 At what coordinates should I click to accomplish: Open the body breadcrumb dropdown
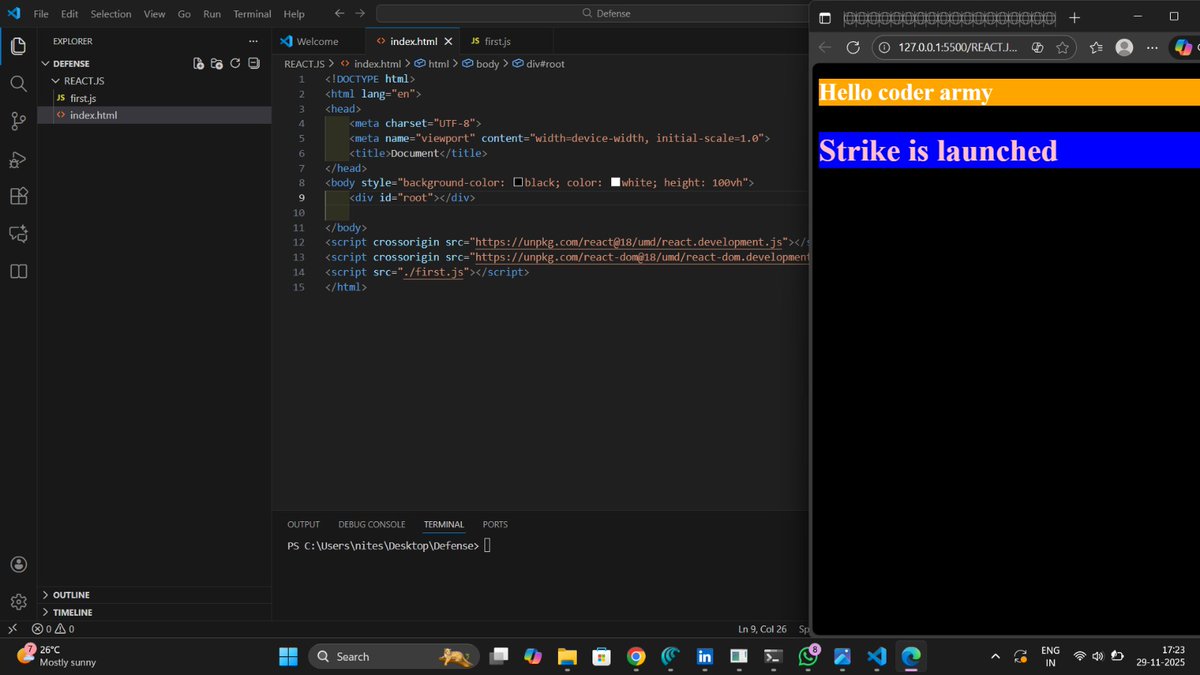coord(481,63)
